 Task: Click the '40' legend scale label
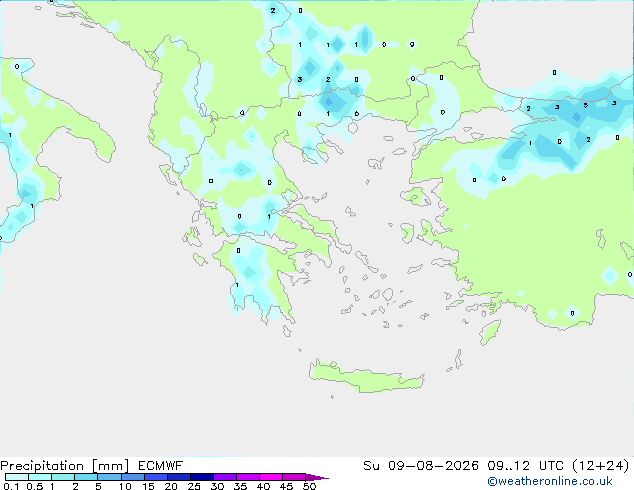(x=263, y=486)
